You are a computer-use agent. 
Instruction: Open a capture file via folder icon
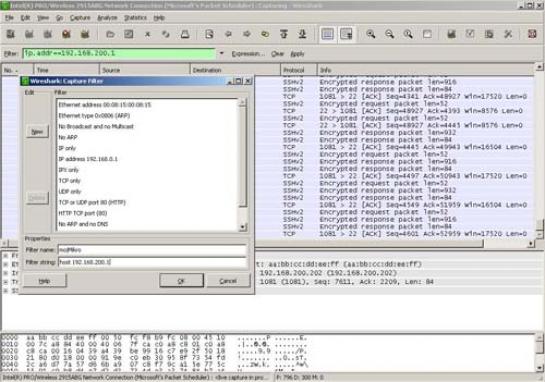pyautogui.click(x=111, y=34)
